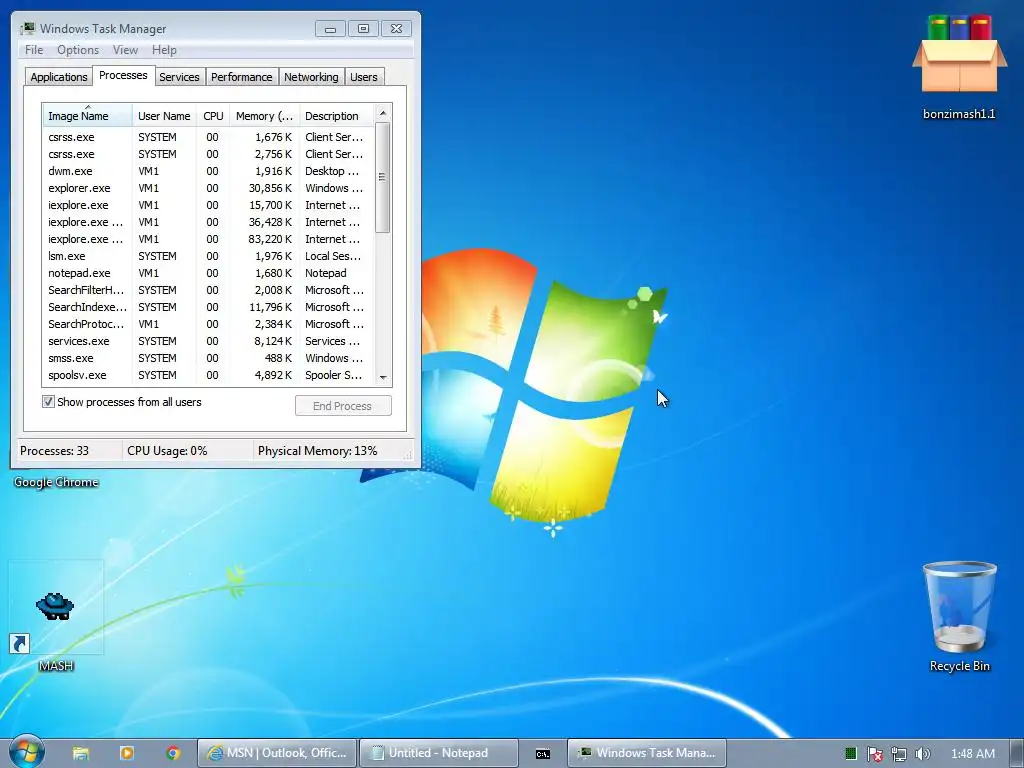
Task: Click the process list scroll up arrow
Action: (x=383, y=113)
